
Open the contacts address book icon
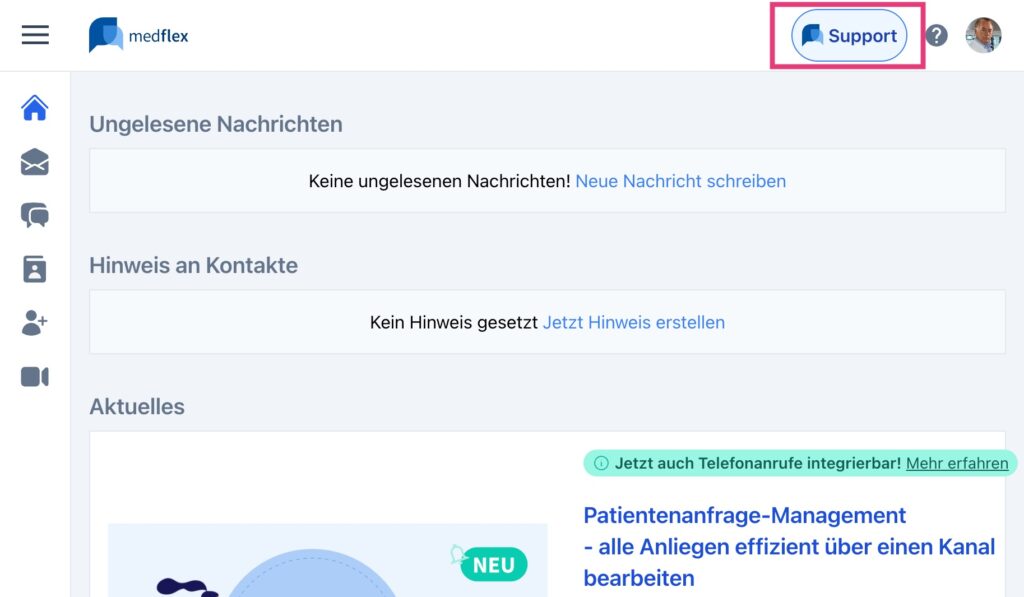pos(35,268)
